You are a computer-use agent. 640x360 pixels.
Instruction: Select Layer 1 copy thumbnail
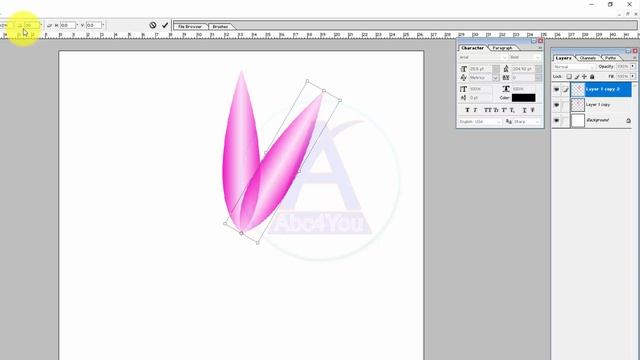[x=578, y=105]
